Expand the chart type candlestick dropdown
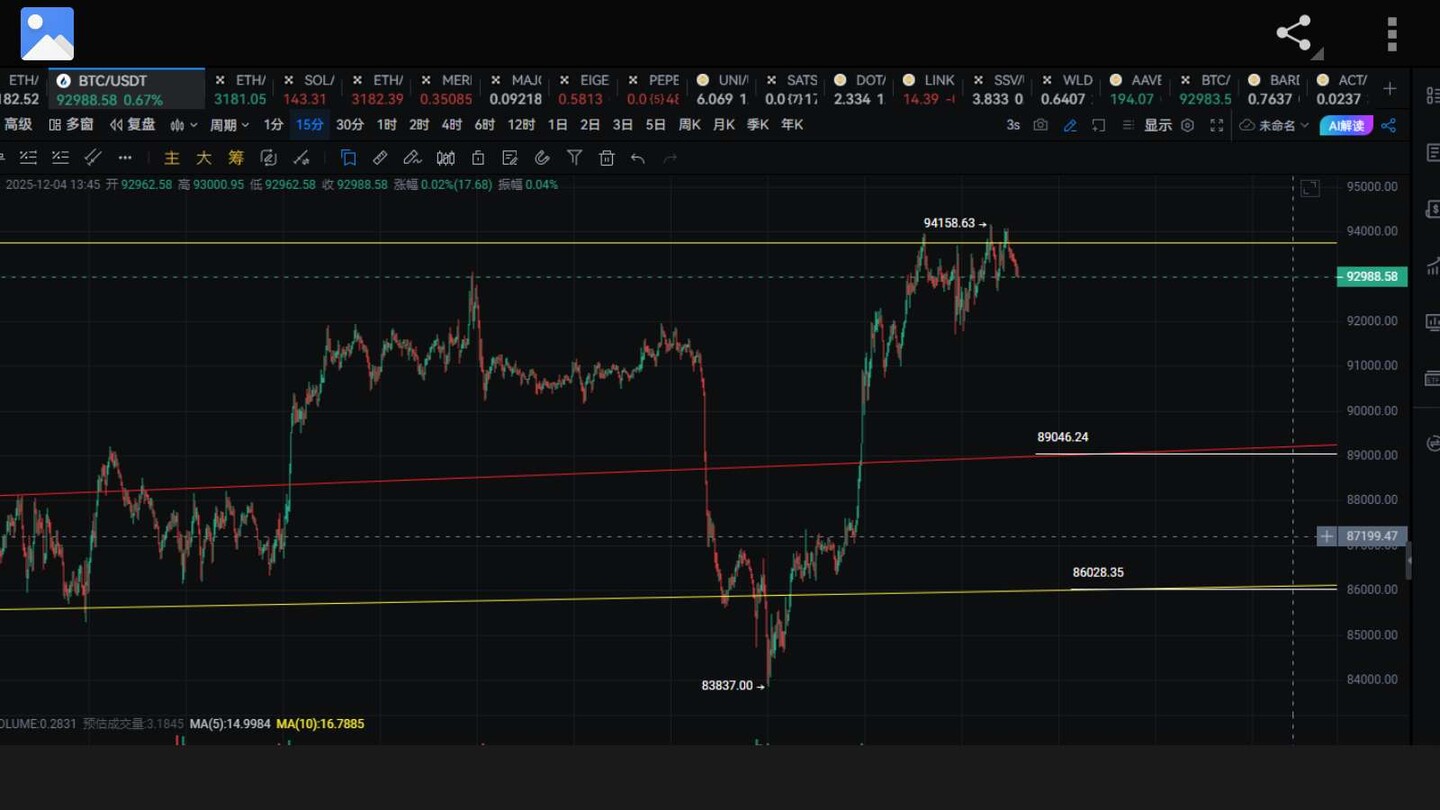 coord(183,125)
